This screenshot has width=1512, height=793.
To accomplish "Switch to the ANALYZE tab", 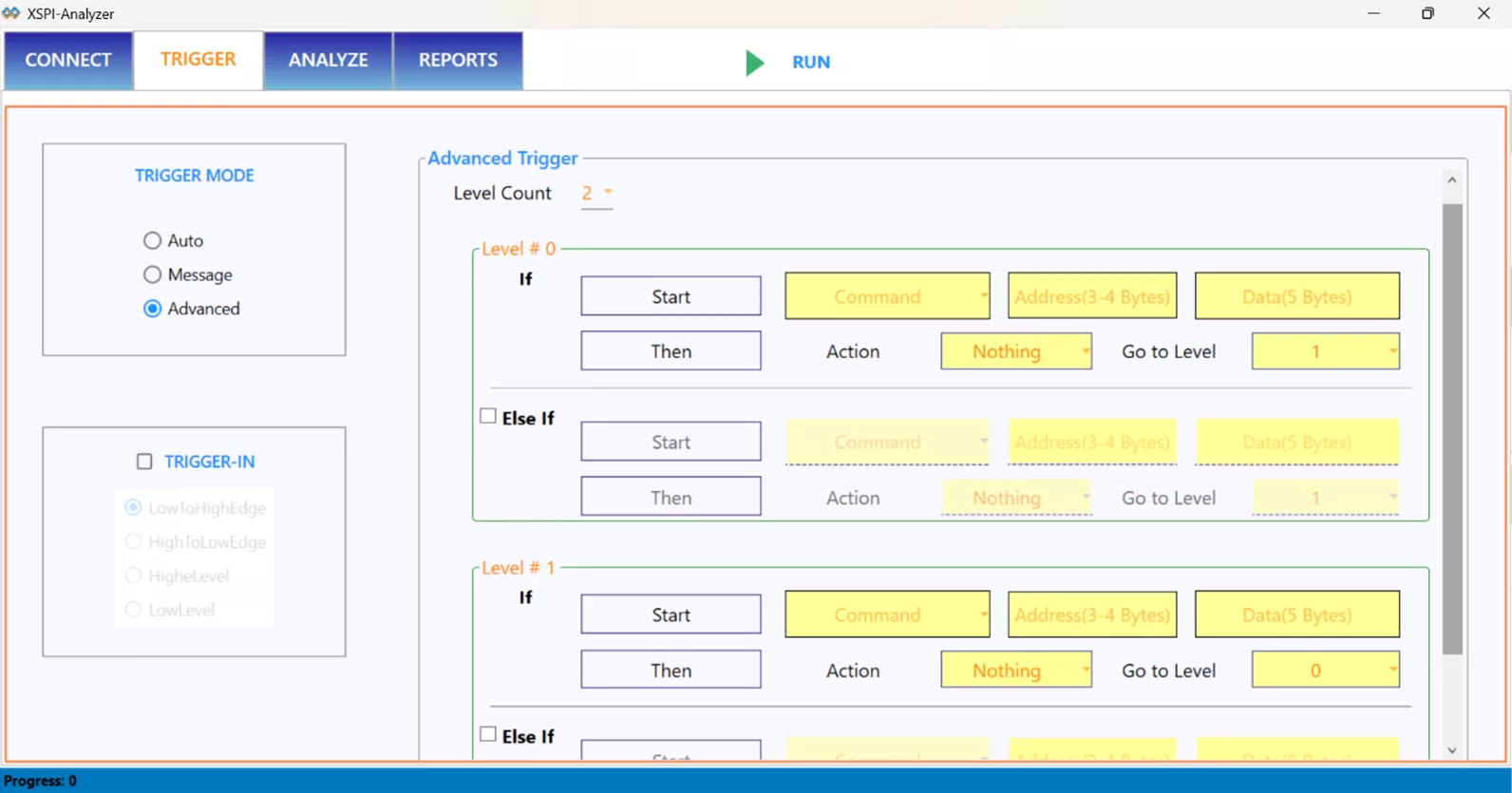I will (x=328, y=60).
